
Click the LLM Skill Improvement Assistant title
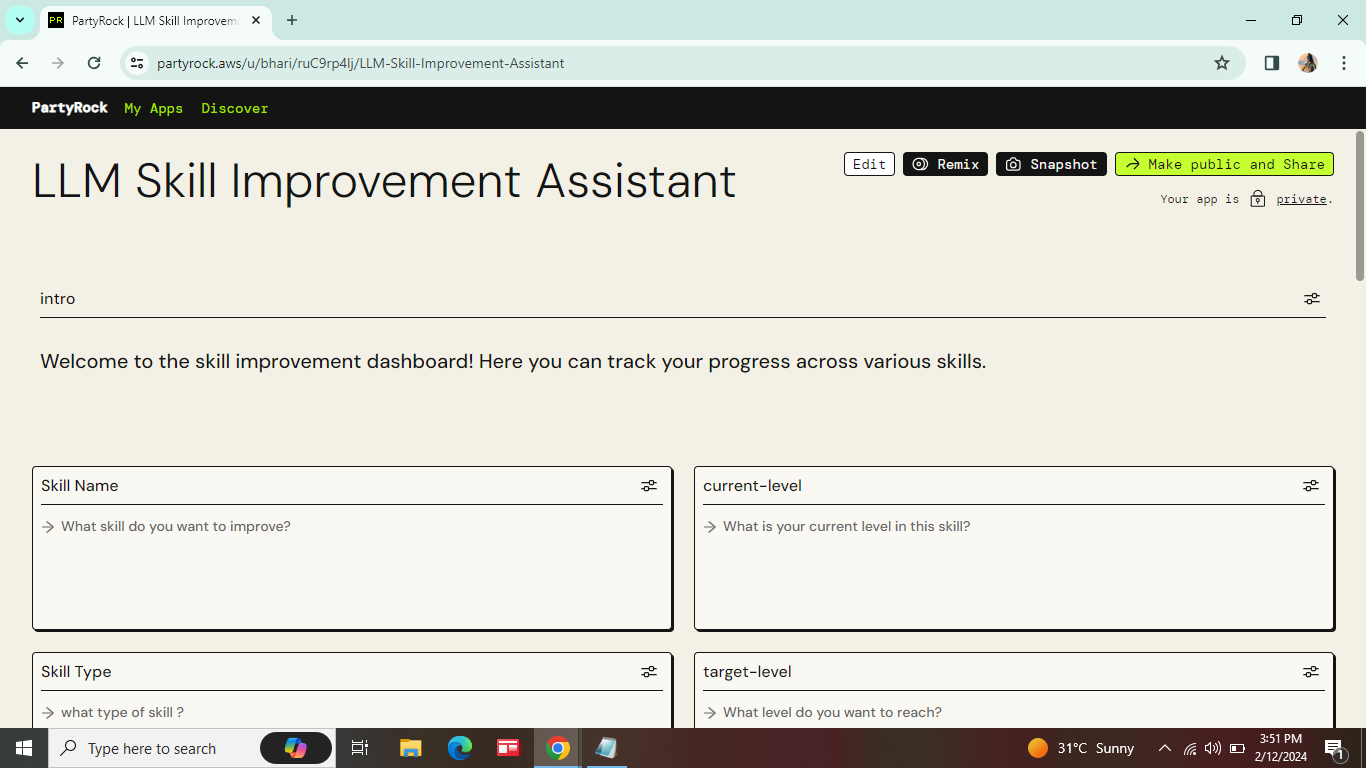coord(384,181)
